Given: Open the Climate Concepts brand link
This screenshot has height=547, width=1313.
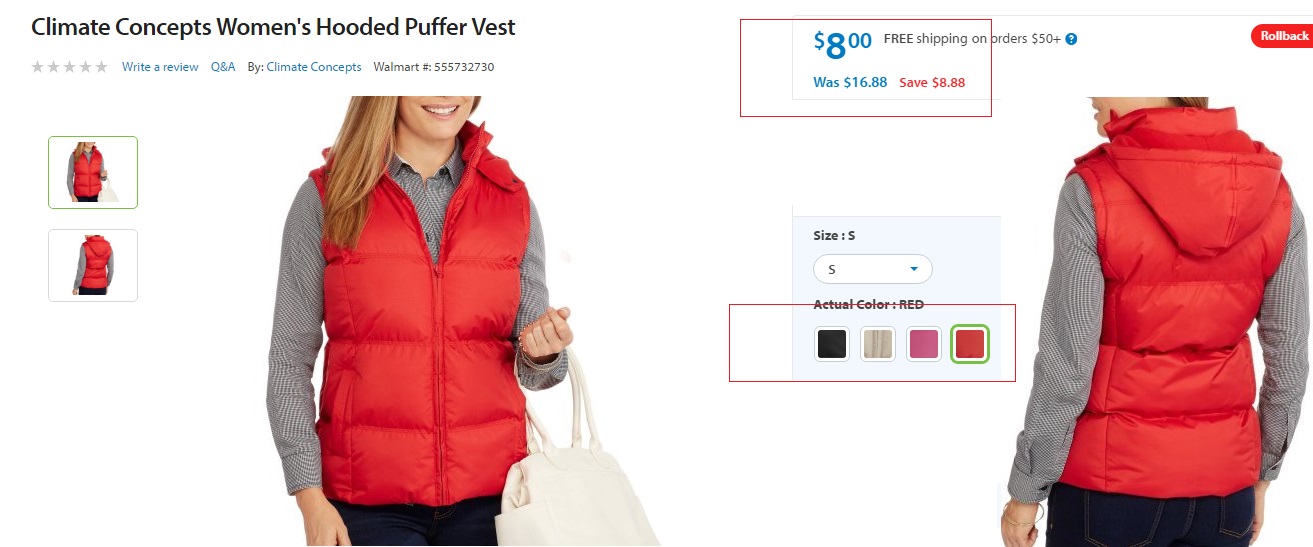Looking at the screenshot, I should pyautogui.click(x=314, y=67).
